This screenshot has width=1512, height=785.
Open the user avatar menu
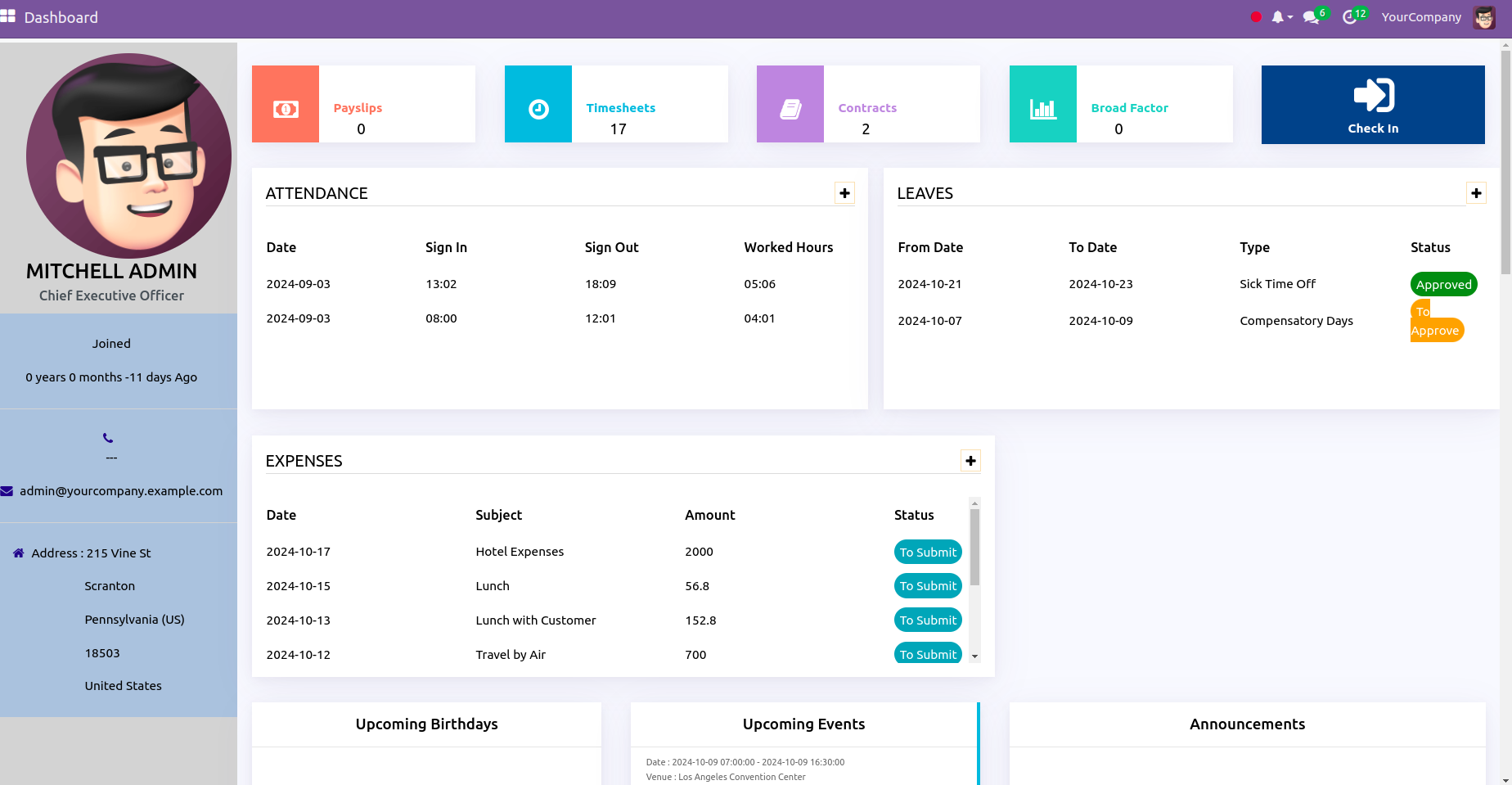[1484, 17]
